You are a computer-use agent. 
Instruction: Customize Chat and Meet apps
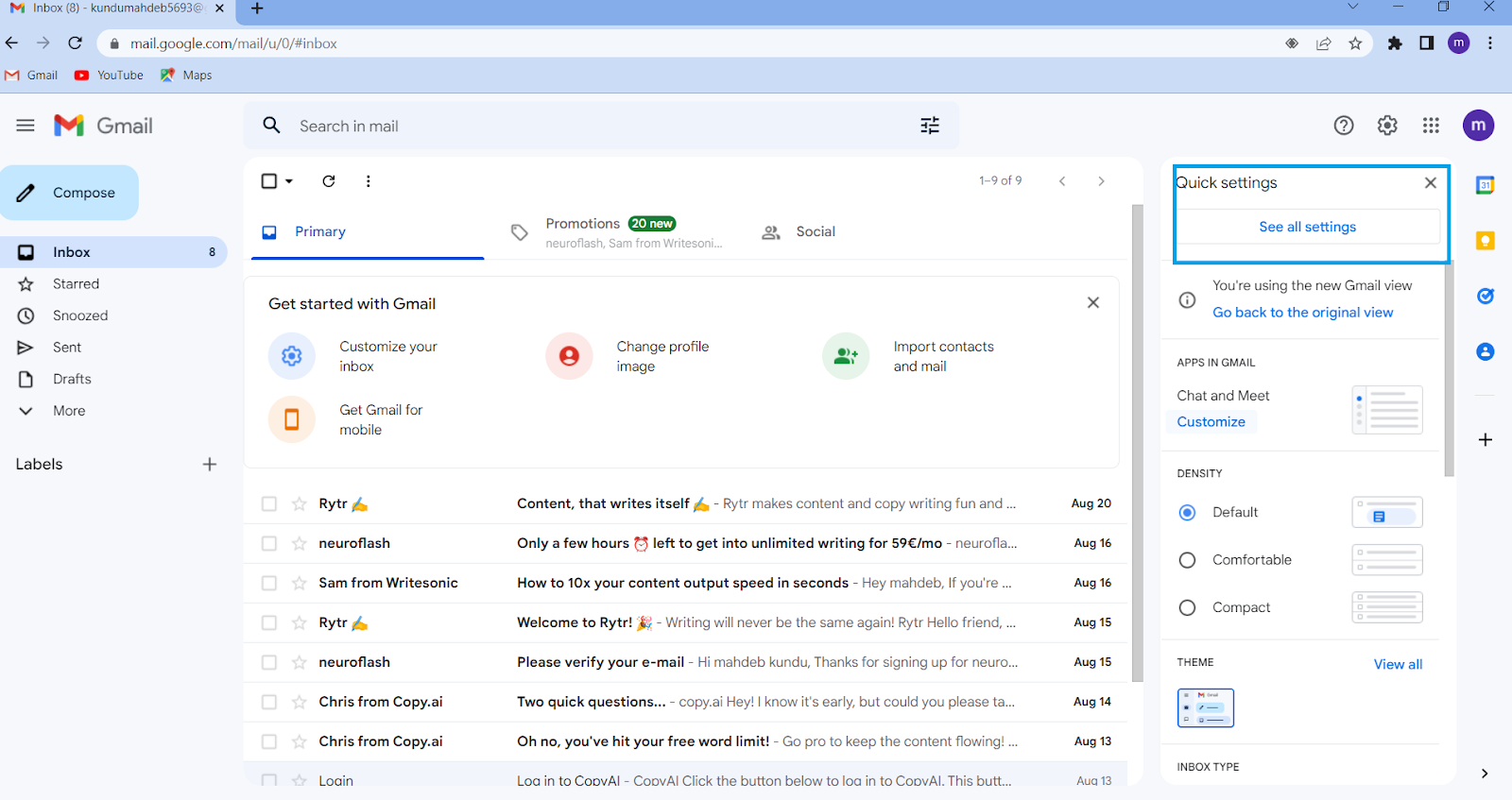point(1211,422)
